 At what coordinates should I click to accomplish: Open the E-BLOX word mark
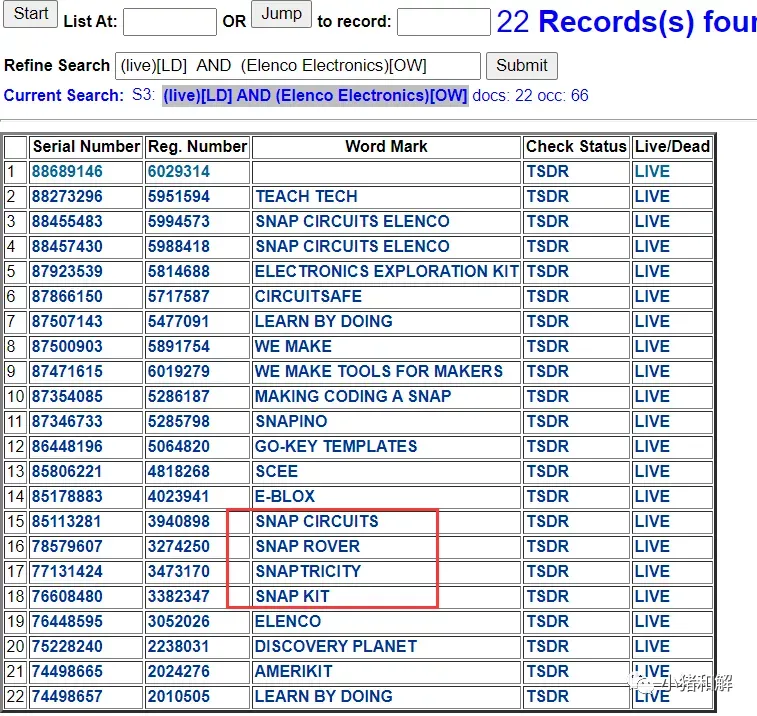pyautogui.click(x=285, y=497)
